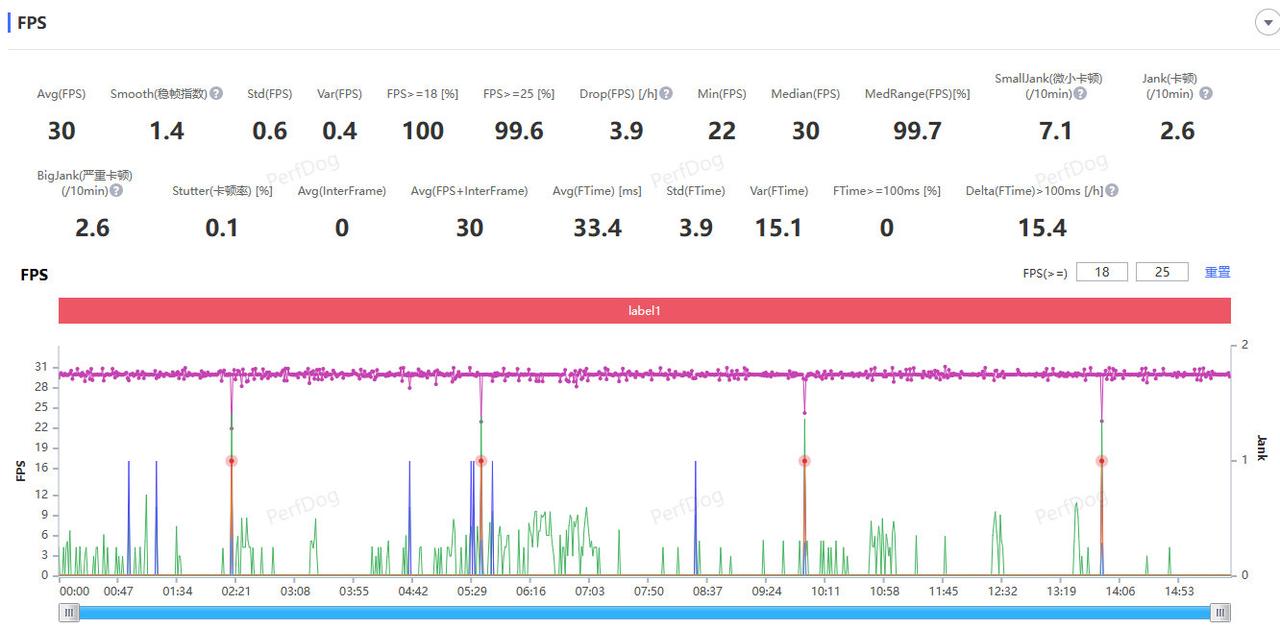Click the MedRange(FPS)[%] value 99.7

pos(917,131)
